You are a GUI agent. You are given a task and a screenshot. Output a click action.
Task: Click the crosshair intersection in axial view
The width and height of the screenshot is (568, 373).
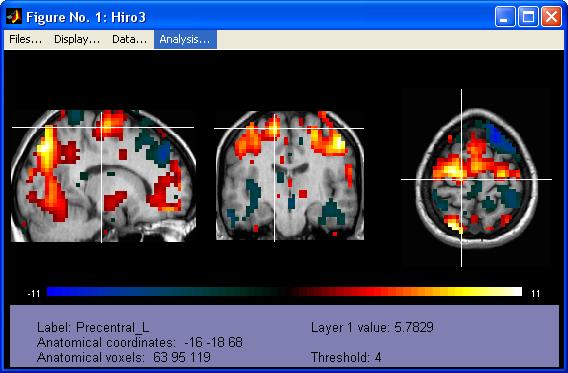[x=462, y=179]
